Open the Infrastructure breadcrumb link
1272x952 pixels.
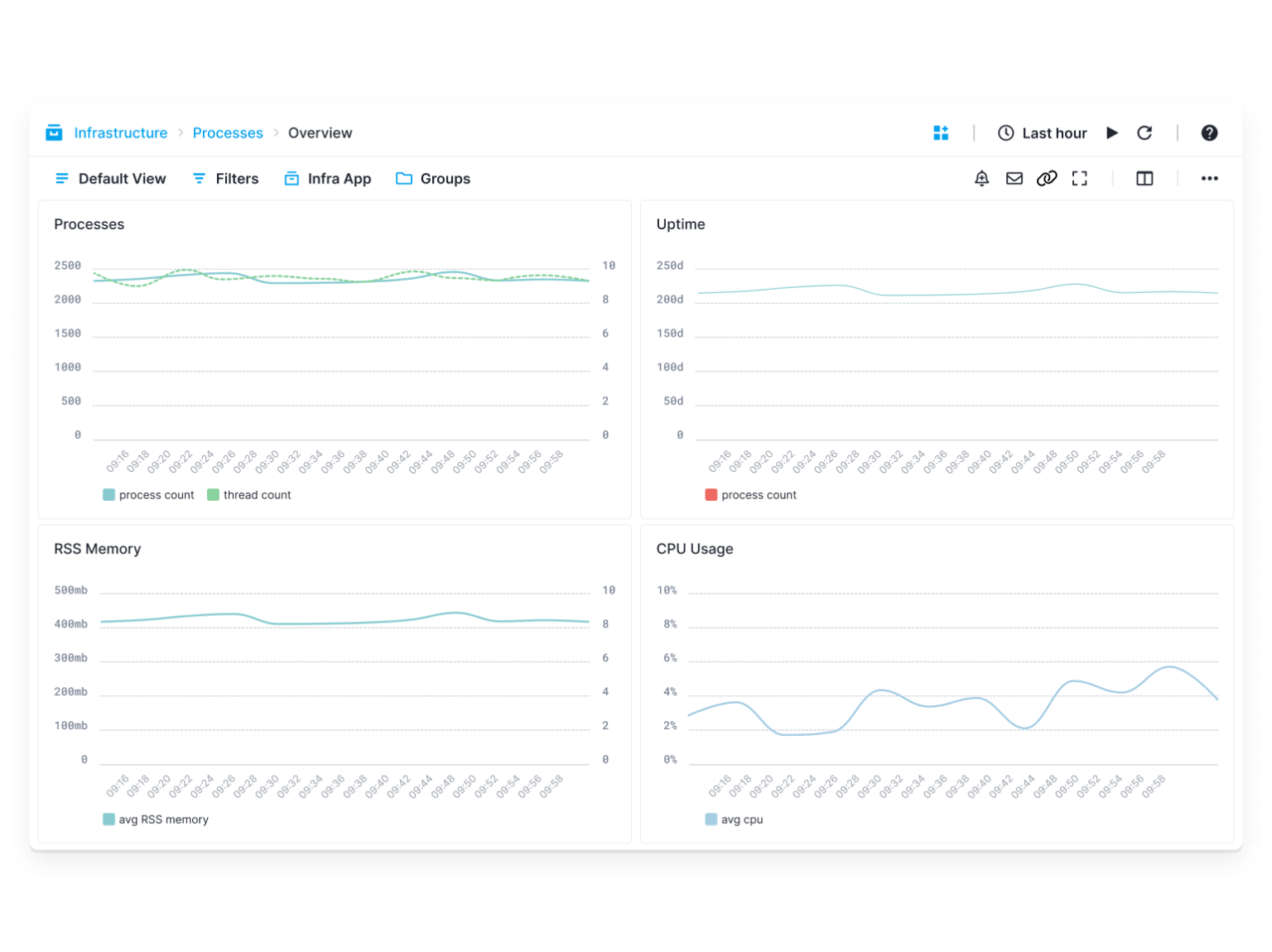(x=120, y=132)
